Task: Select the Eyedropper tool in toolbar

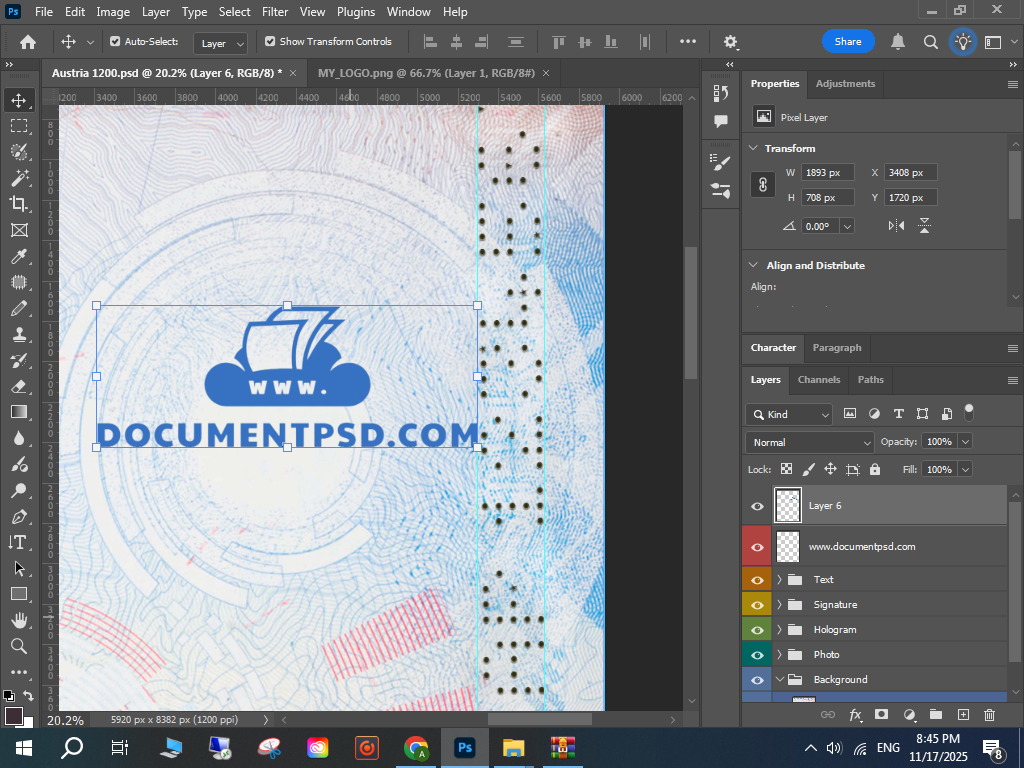Action: pyautogui.click(x=18, y=256)
